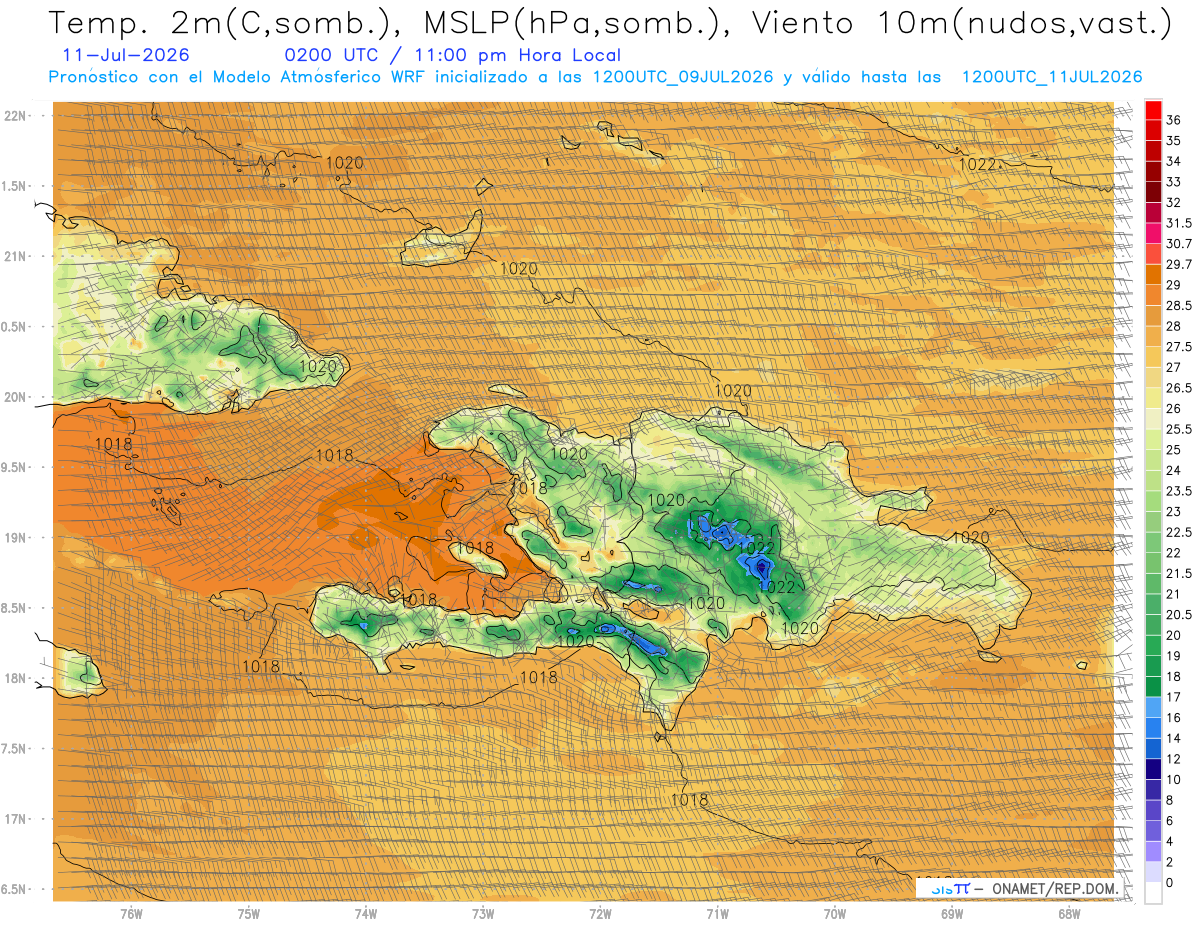Click the '70W' longitude axis label
Screen dimensions: 1200x927
(835, 915)
